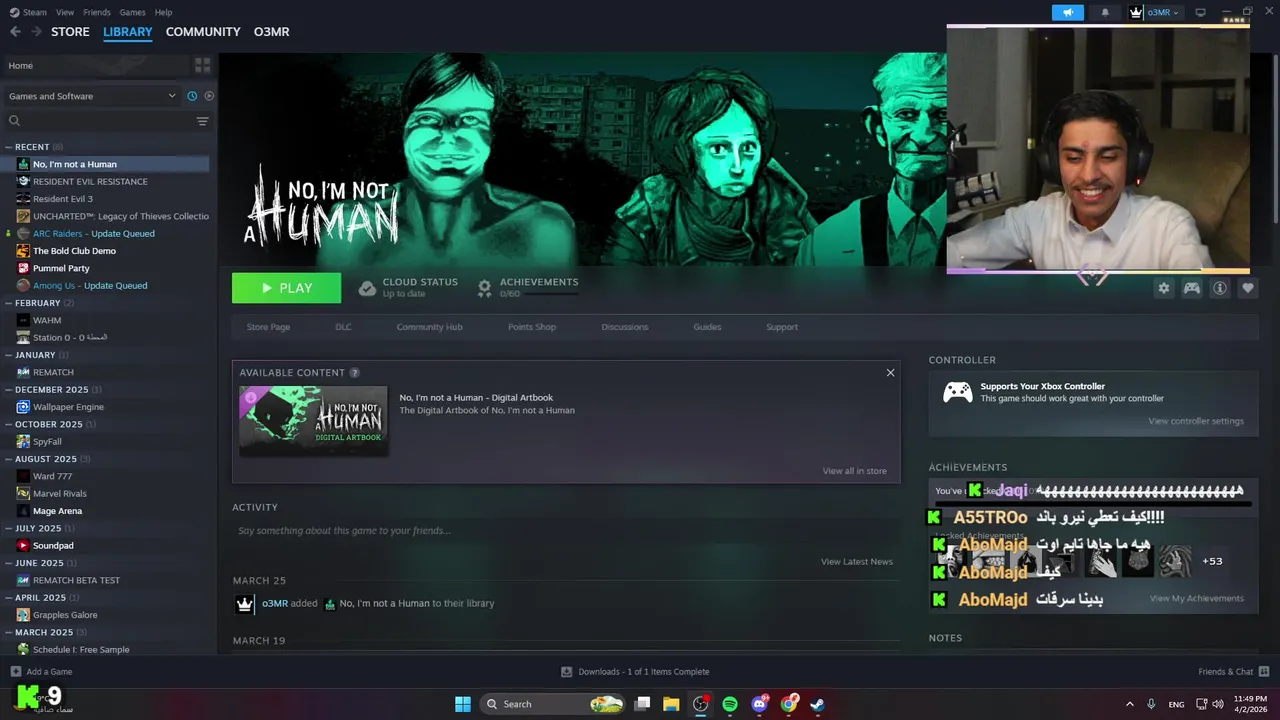This screenshot has width=1280, height=720.
Task: Open the O3MR profile tab
Action: (x=271, y=32)
